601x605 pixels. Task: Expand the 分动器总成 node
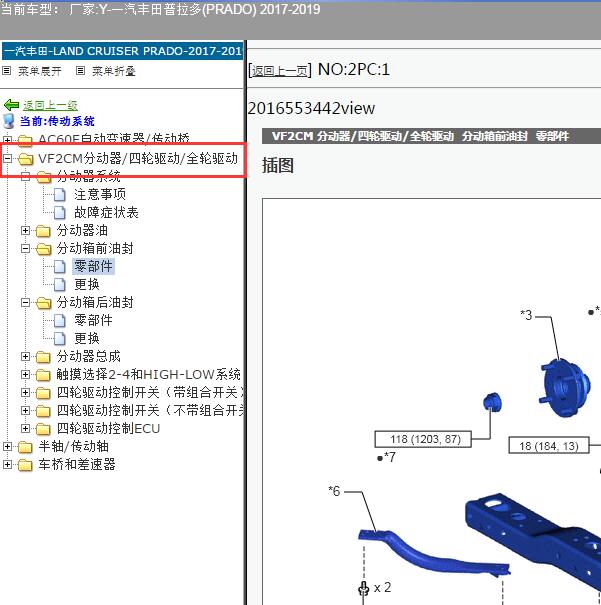[25, 357]
